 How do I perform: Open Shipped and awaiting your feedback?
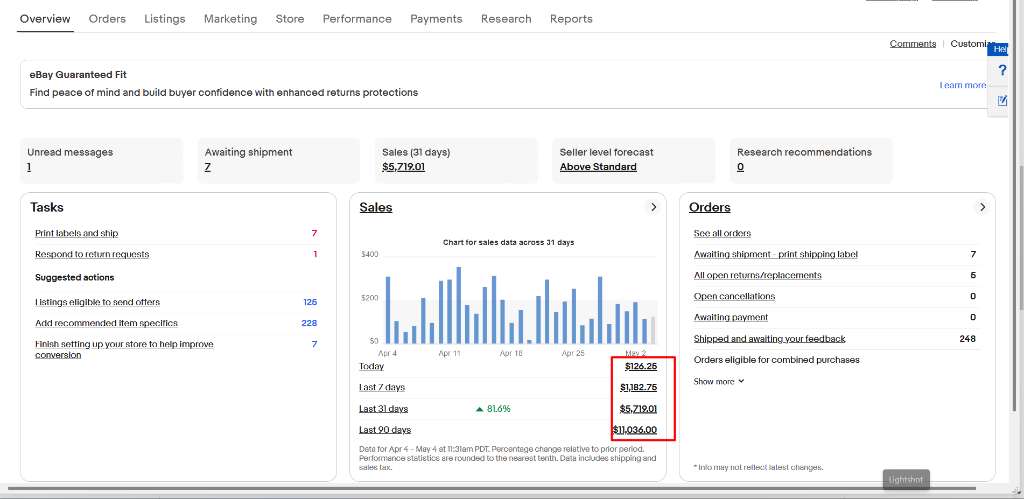pyautogui.click(x=769, y=338)
